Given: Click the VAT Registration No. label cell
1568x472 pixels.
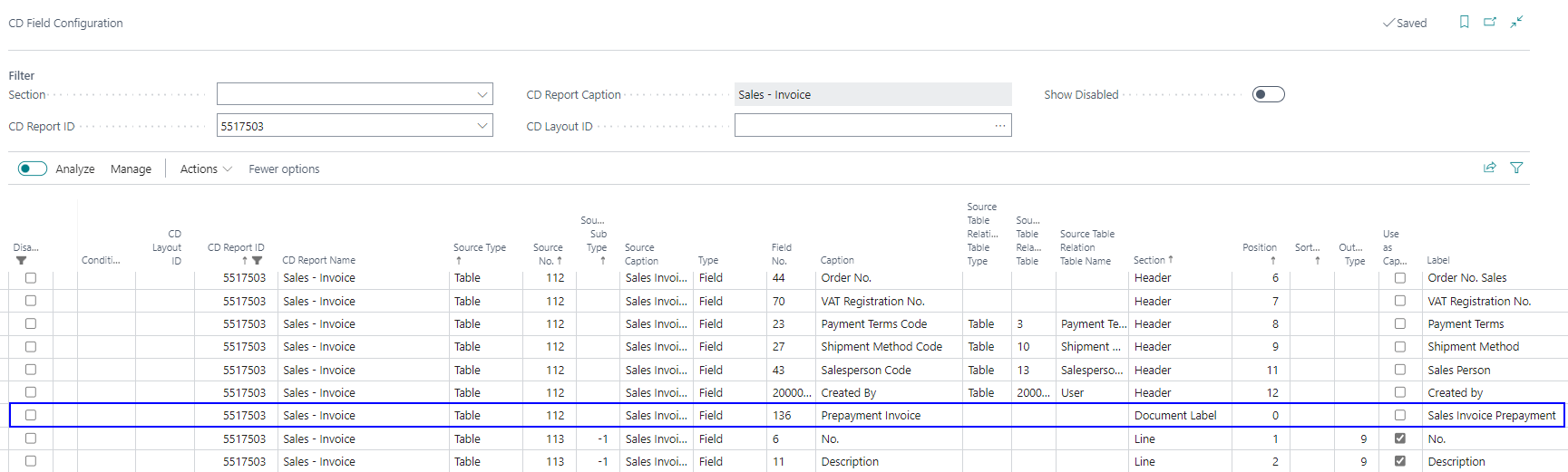Looking at the screenshot, I should 1479,301.
